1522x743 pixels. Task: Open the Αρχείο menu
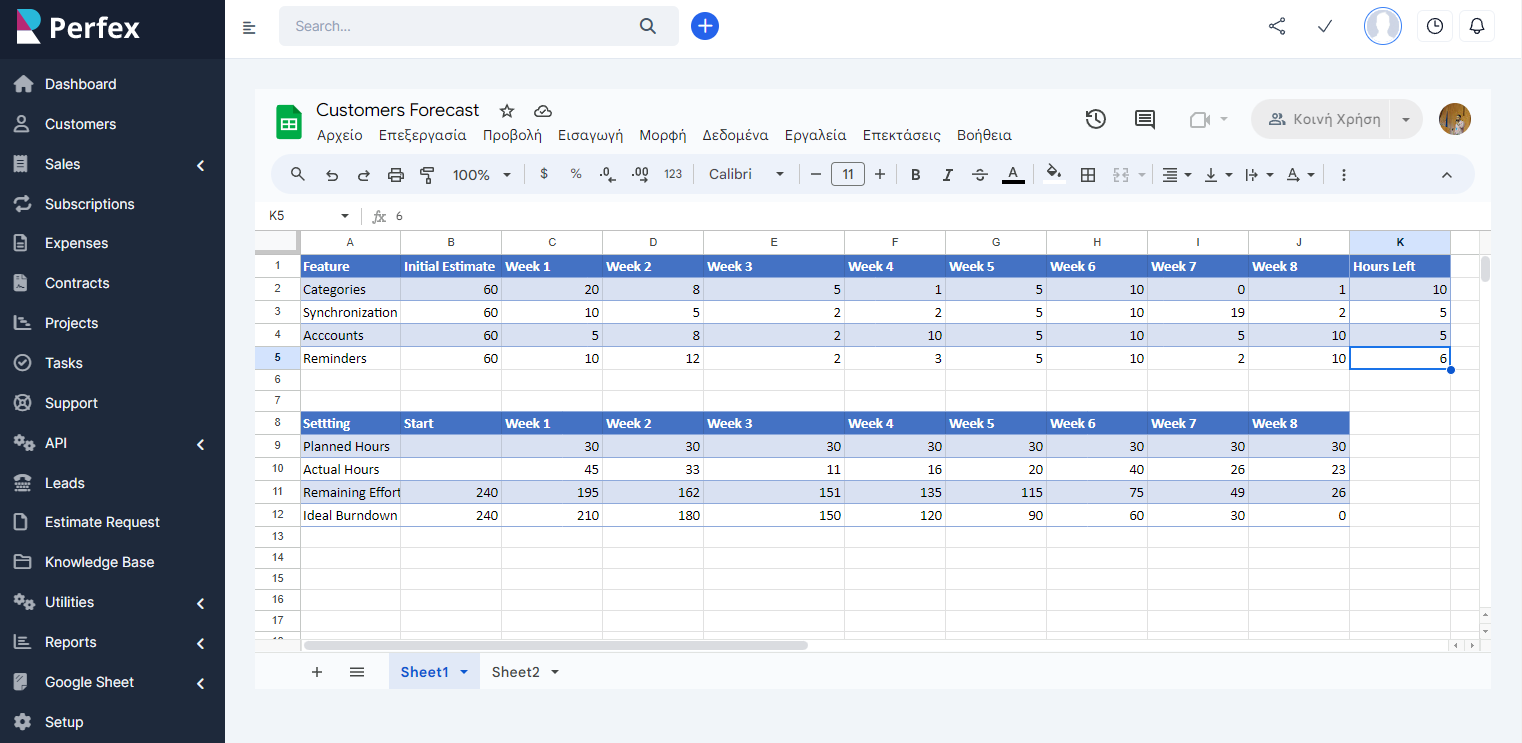pyautogui.click(x=340, y=135)
